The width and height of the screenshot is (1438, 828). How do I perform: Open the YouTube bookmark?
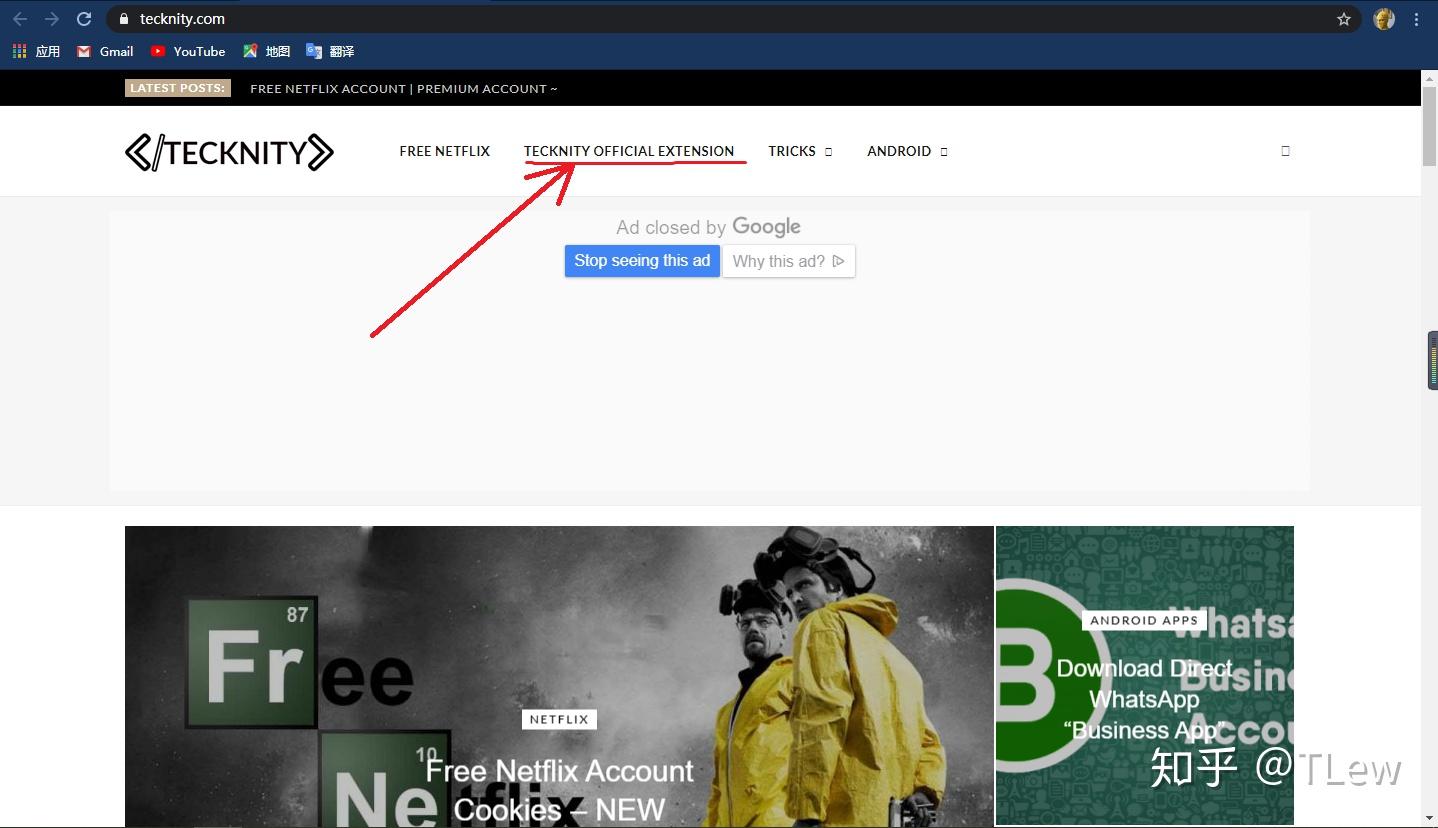pyautogui.click(x=188, y=51)
